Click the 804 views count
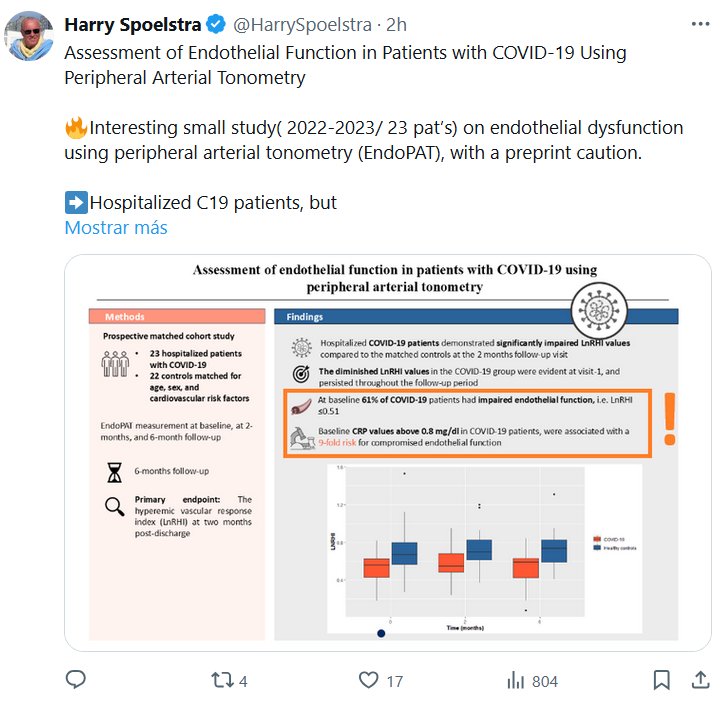Viewport: 728px width, 706px height. (545, 681)
